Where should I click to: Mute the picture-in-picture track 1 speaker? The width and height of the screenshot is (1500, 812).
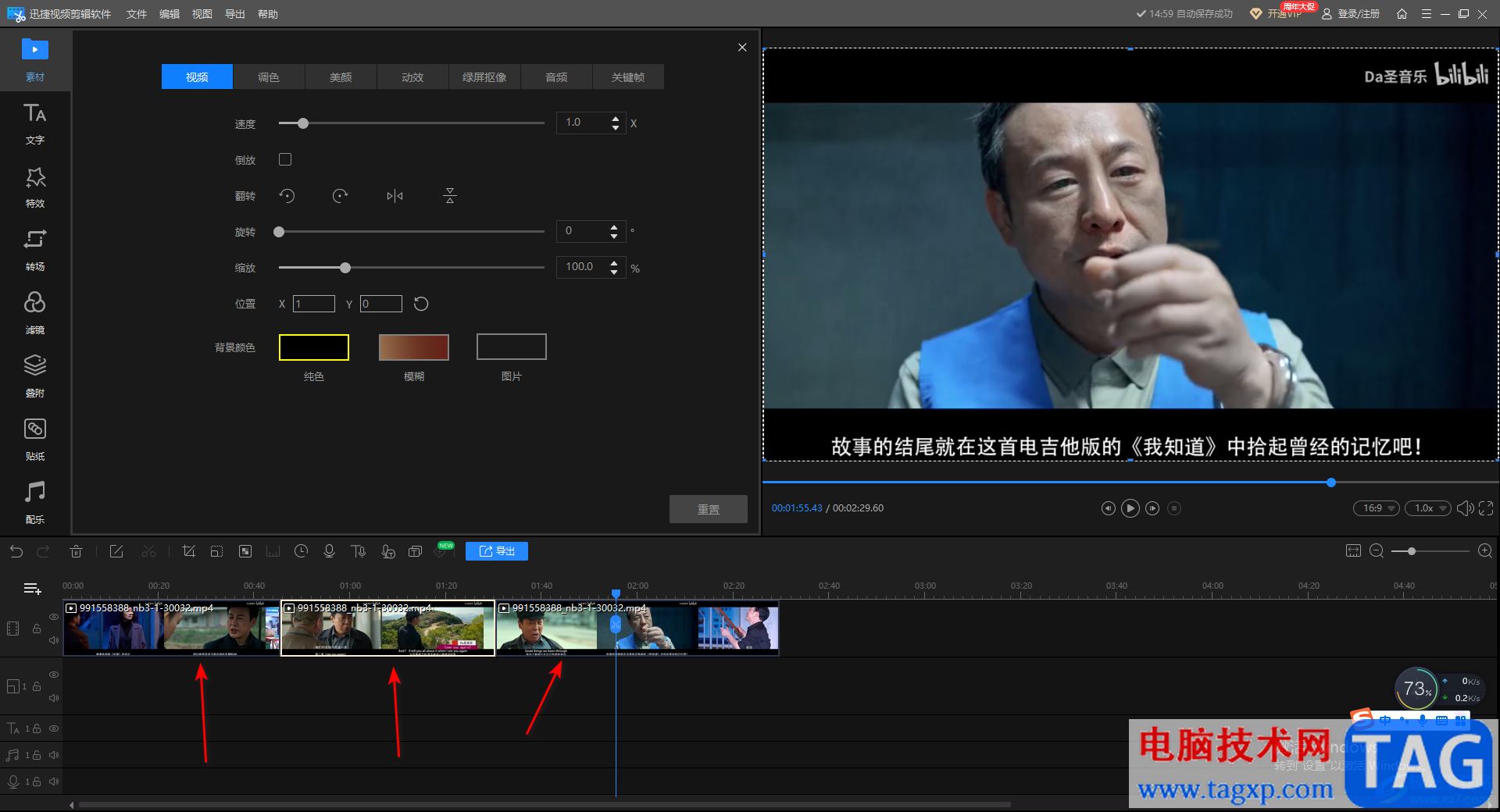[54, 698]
